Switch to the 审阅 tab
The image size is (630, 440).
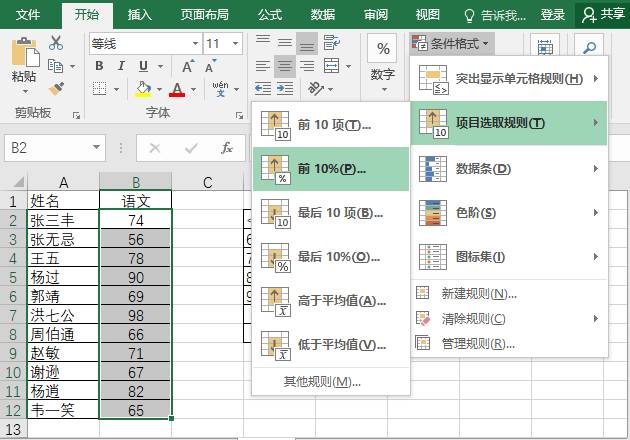(376, 15)
